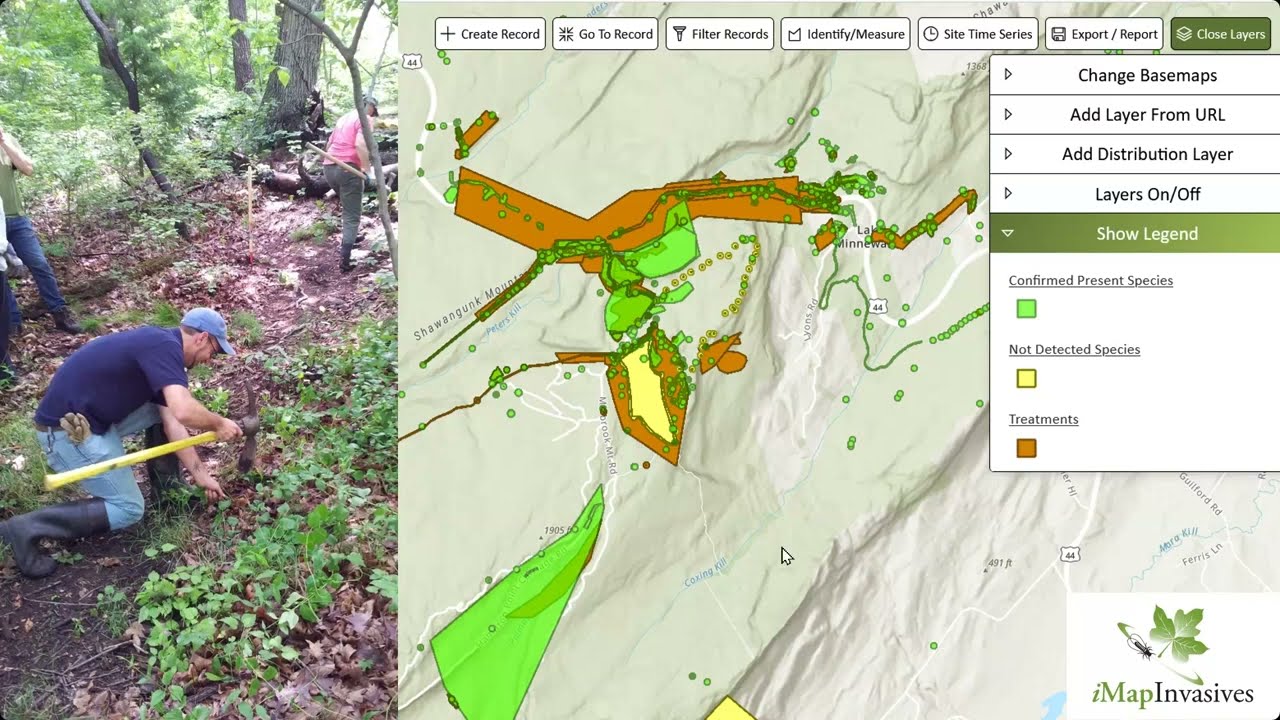Click the save icon in Export / Report
This screenshot has height=720, width=1280.
(x=1058, y=34)
